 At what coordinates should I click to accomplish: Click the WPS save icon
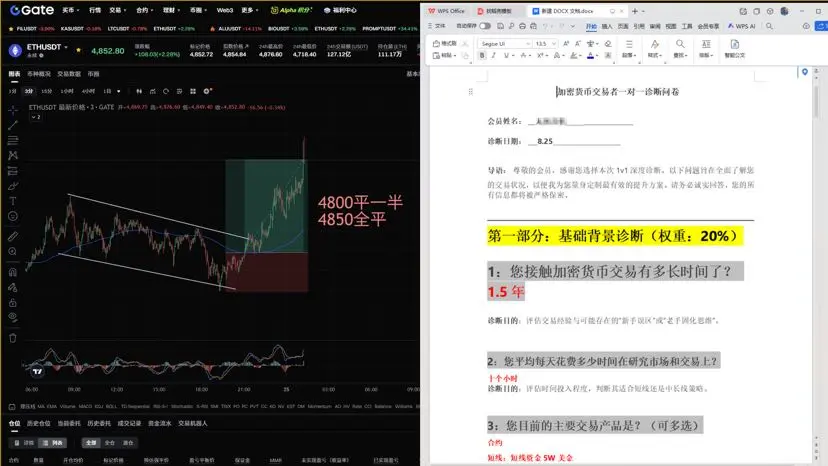coord(500,26)
